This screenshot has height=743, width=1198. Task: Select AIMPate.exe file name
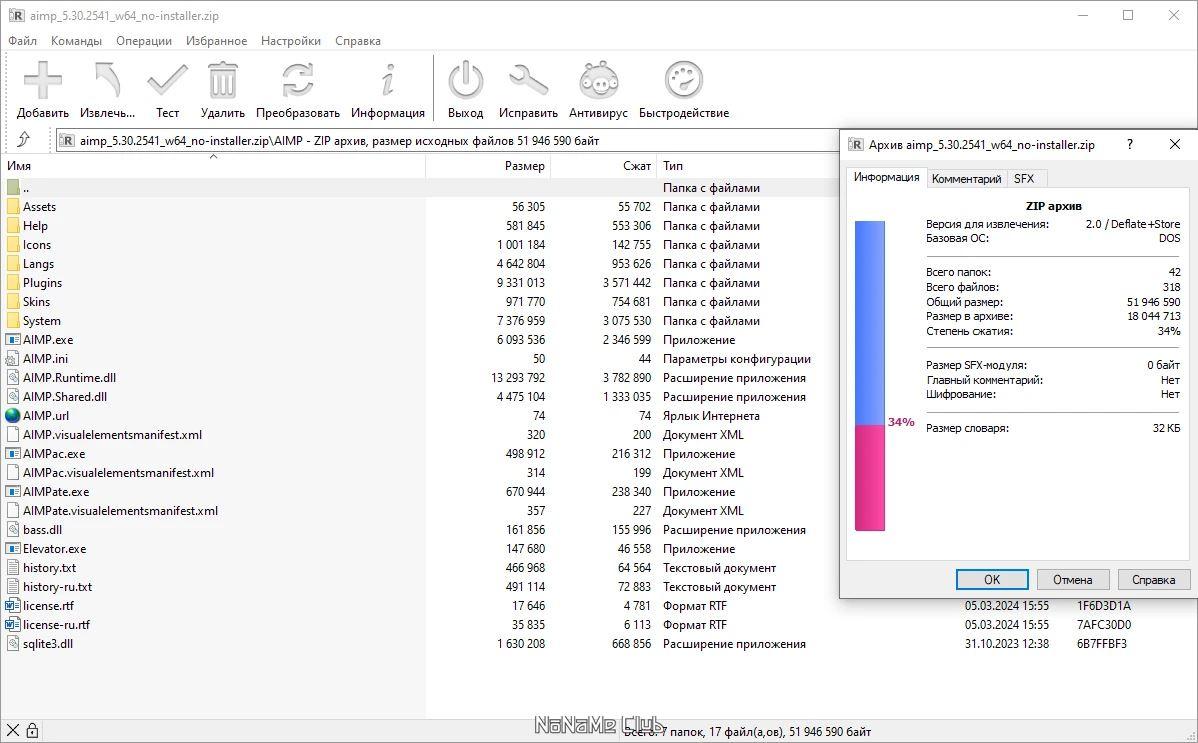pos(56,492)
